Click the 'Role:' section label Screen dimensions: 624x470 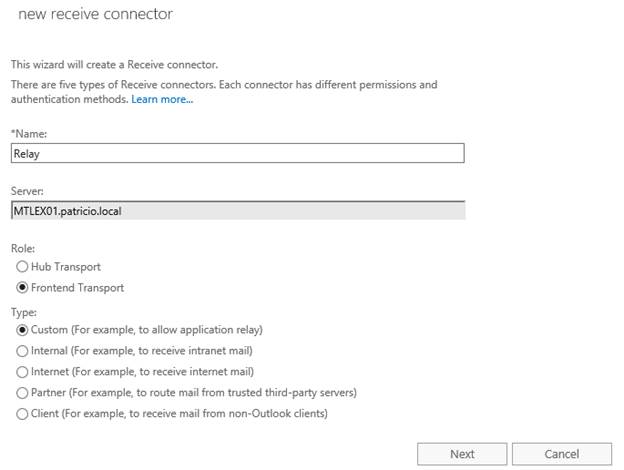(x=22, y=247)
